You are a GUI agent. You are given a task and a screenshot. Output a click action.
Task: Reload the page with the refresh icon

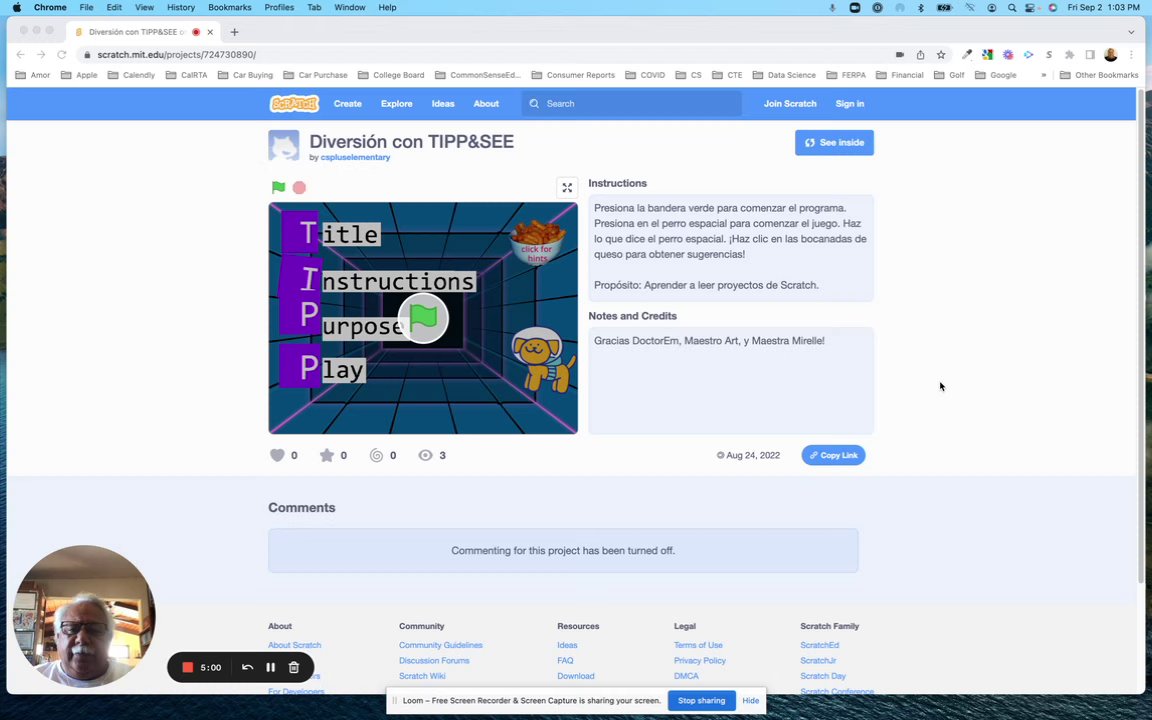pos(62,54)
